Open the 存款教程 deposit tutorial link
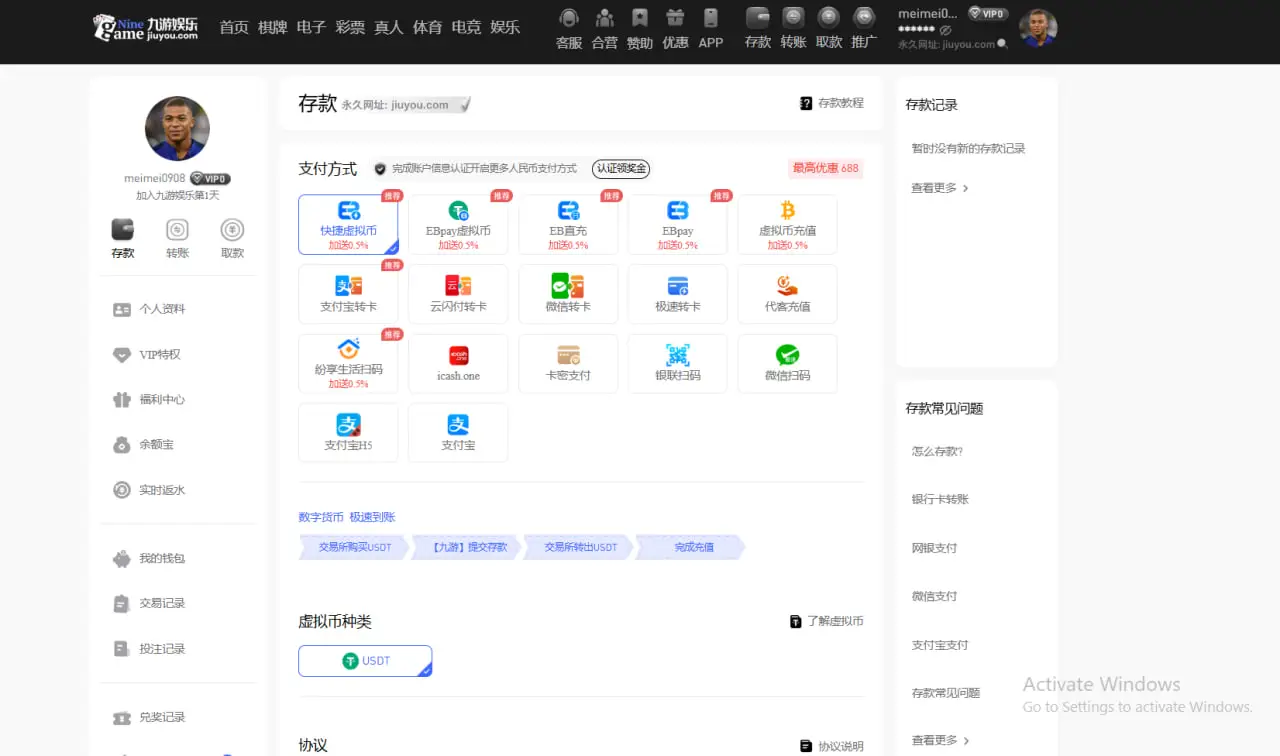This screenshot has width=1280, height=756. pos(831,103)
